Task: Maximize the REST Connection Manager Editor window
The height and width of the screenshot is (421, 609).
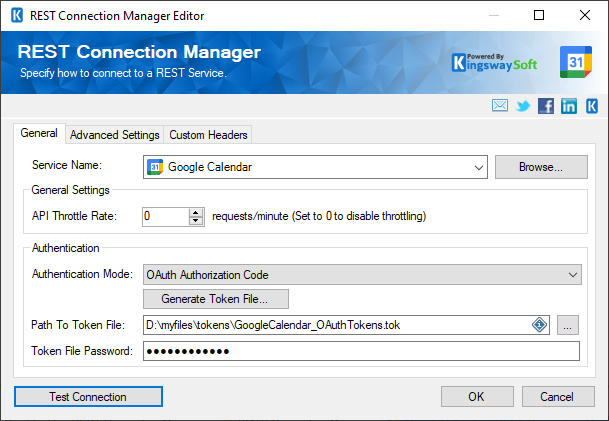Action: coord(539,16)
